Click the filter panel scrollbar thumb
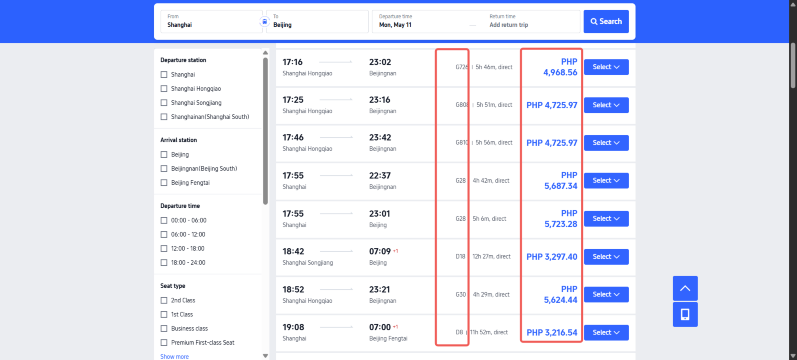Viewport: 797px width, 360px height. pos(265,131)
